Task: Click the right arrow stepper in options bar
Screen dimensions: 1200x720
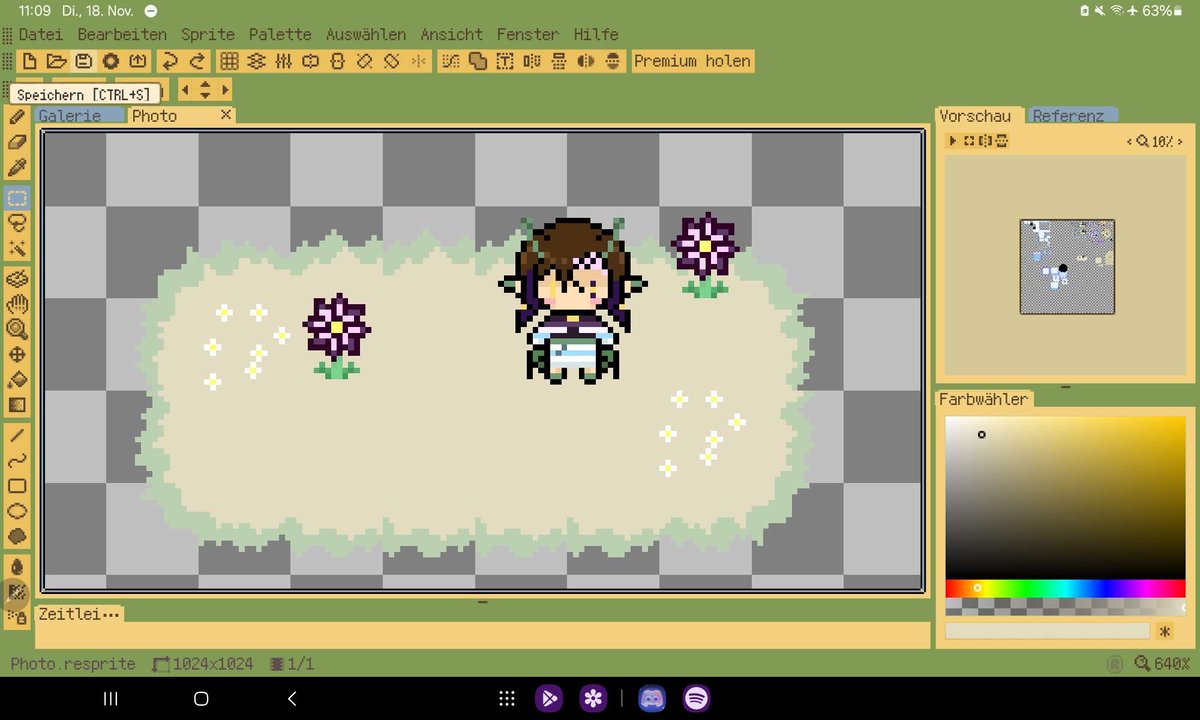Action: click(x=225, y=90)
